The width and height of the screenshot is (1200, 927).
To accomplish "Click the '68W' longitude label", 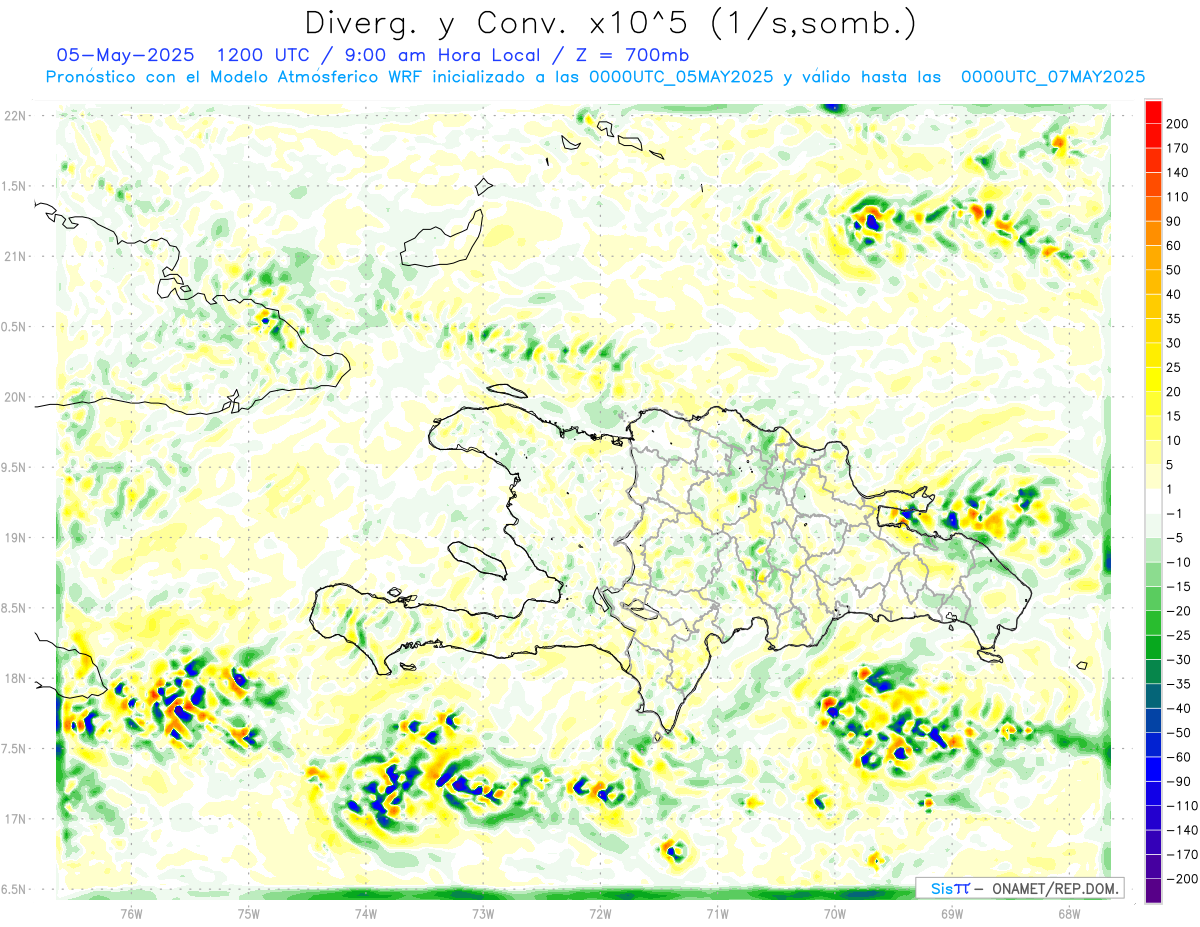I will 1068,913.
